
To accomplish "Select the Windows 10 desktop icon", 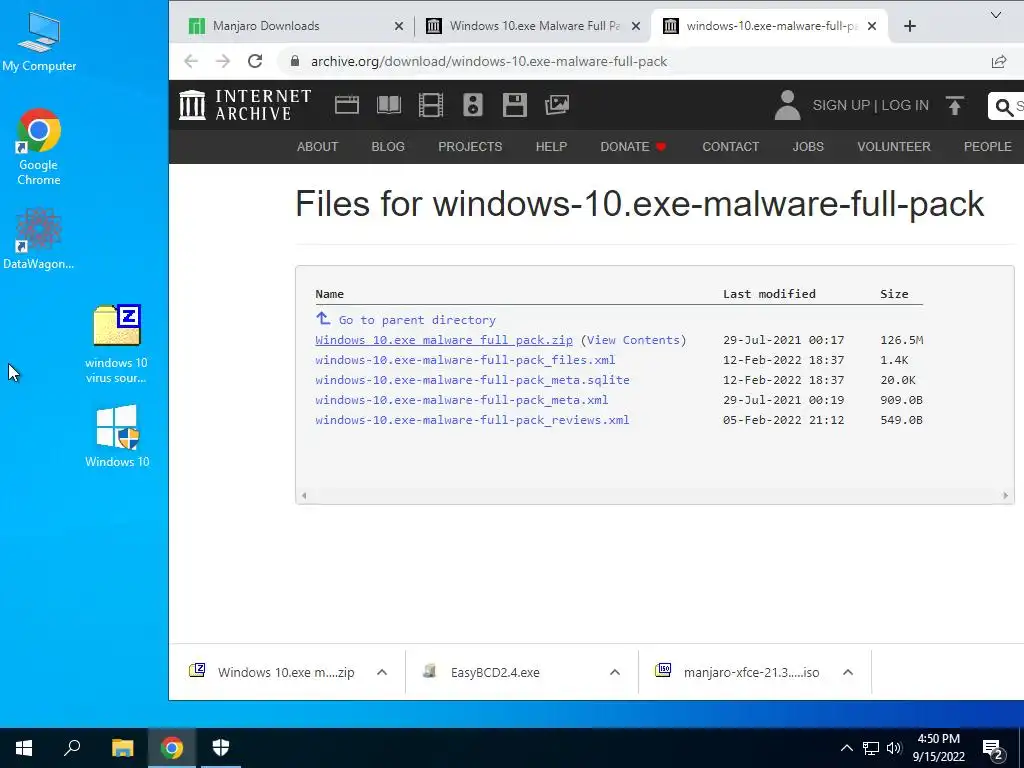I will click(x=117, y=436).
